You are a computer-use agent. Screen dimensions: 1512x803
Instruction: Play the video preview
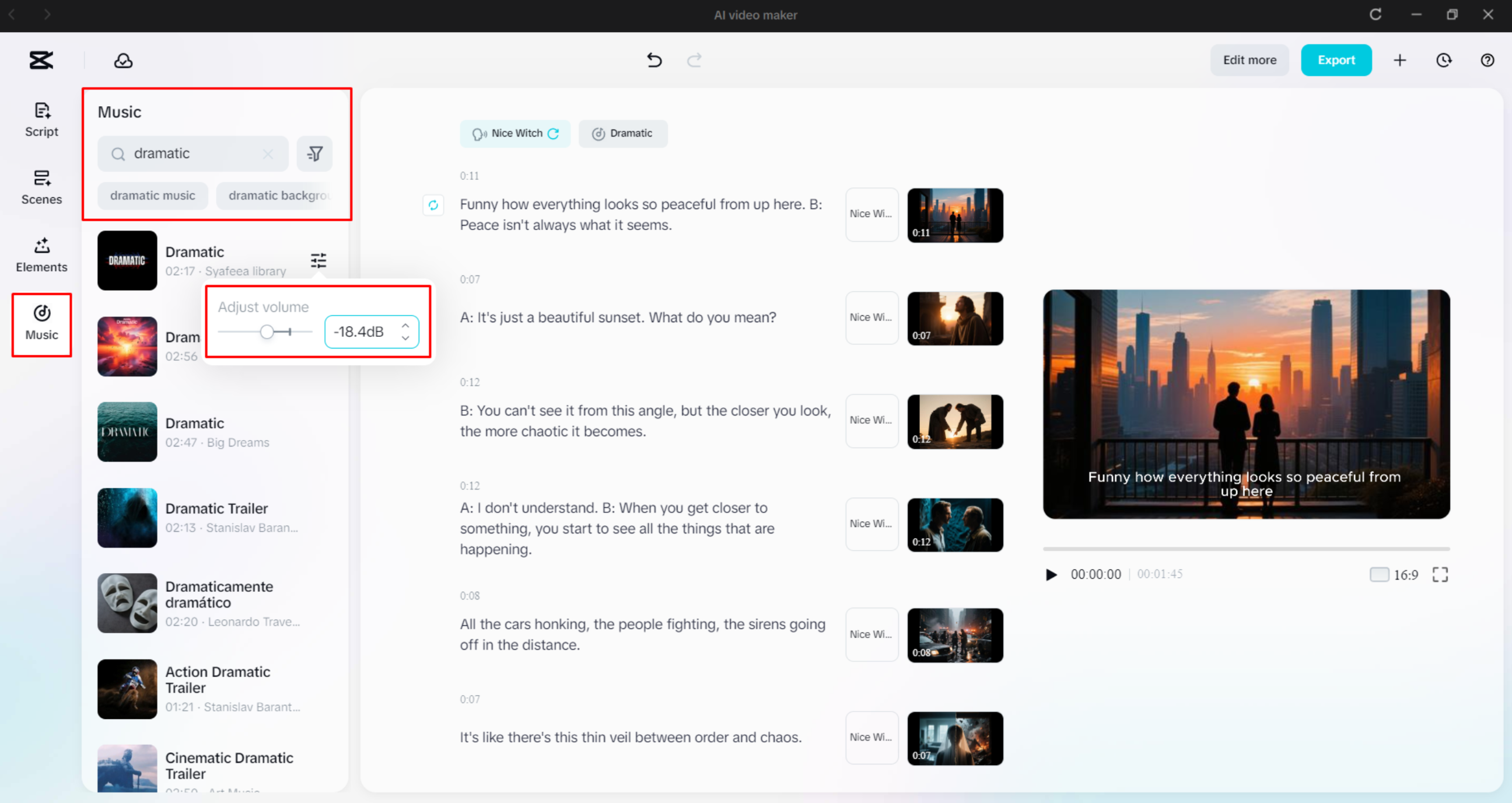click(1051, 574)
